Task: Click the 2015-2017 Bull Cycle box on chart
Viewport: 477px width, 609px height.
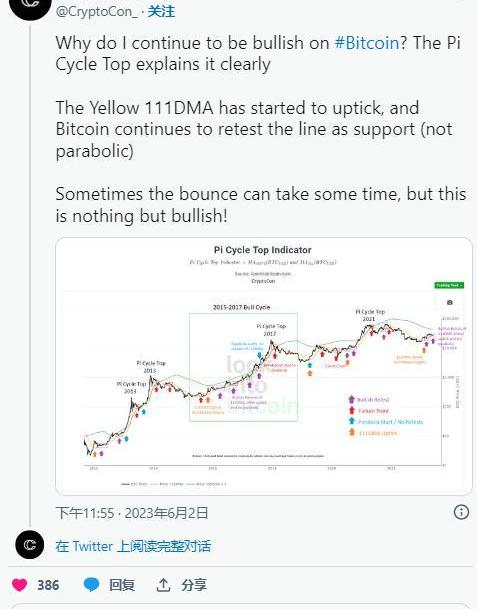Action: [243, 367]
